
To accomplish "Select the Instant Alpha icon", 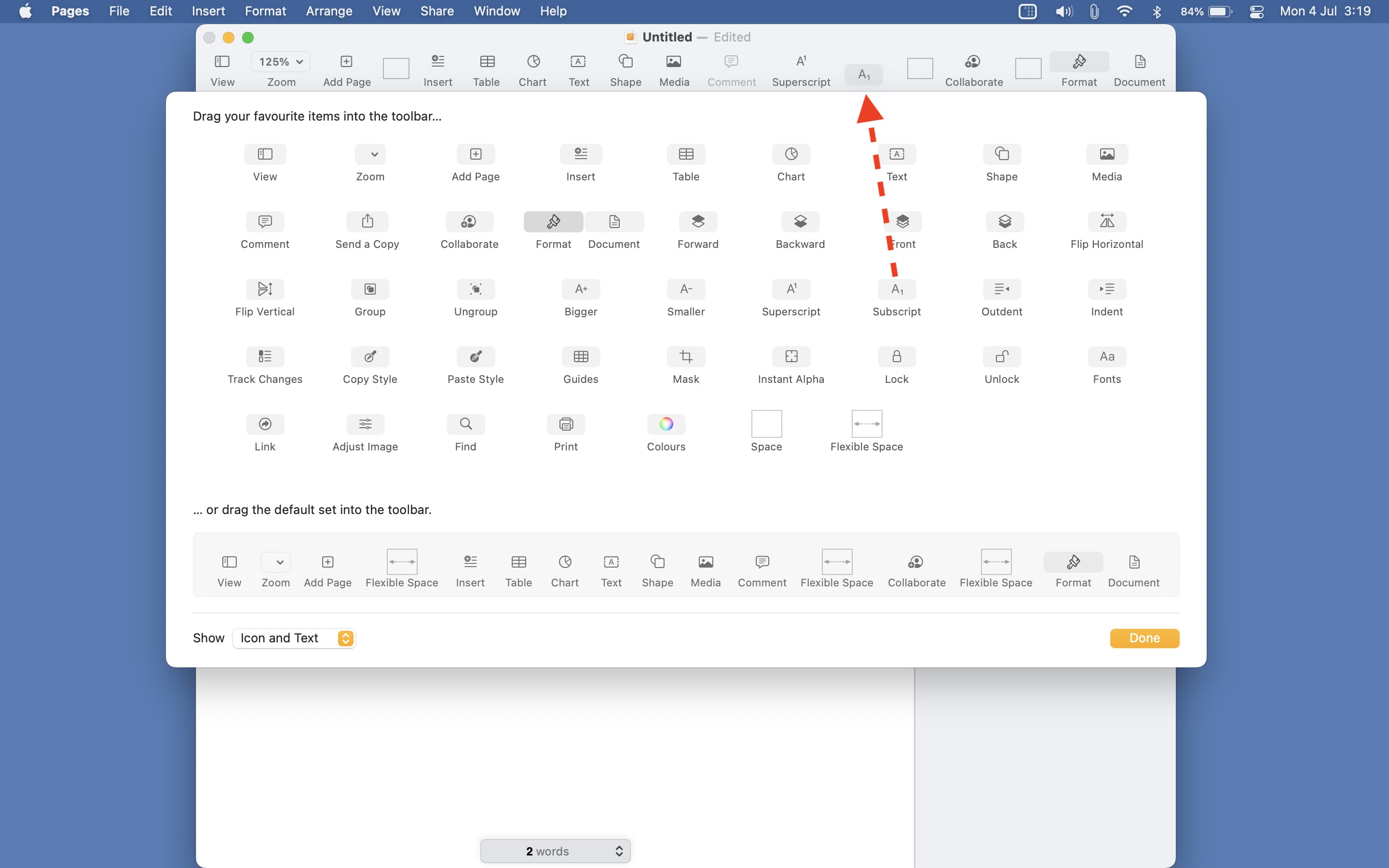I will (x=790, y=356).
